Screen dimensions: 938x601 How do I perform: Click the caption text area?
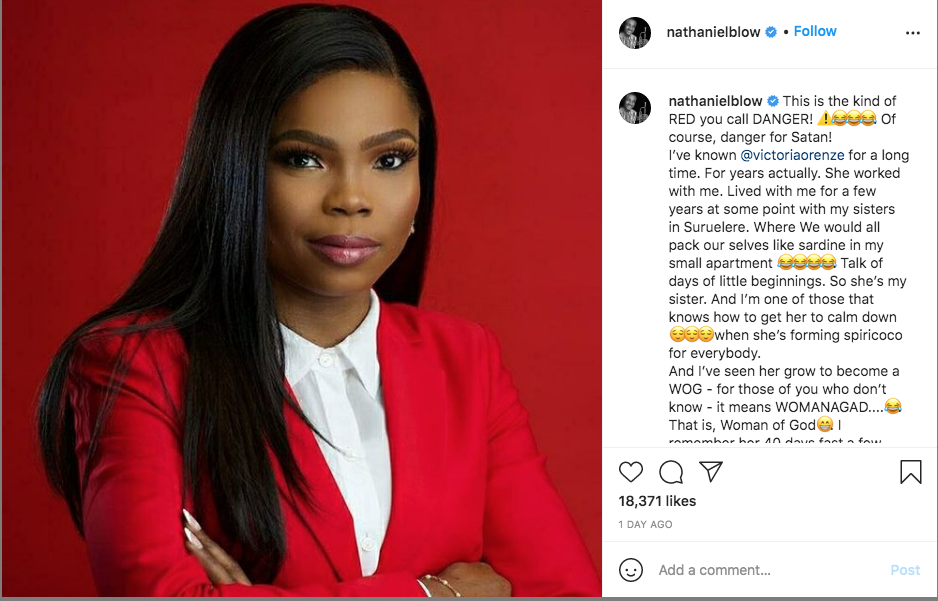(x=788, y=268)
